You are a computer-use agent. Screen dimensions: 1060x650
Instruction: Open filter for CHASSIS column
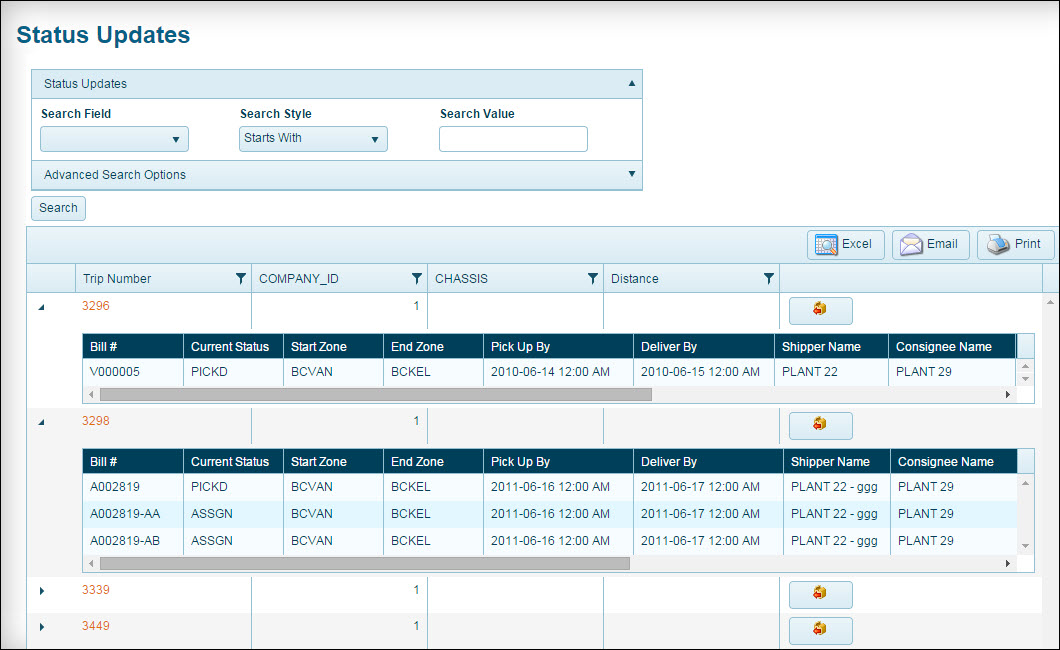592,279
